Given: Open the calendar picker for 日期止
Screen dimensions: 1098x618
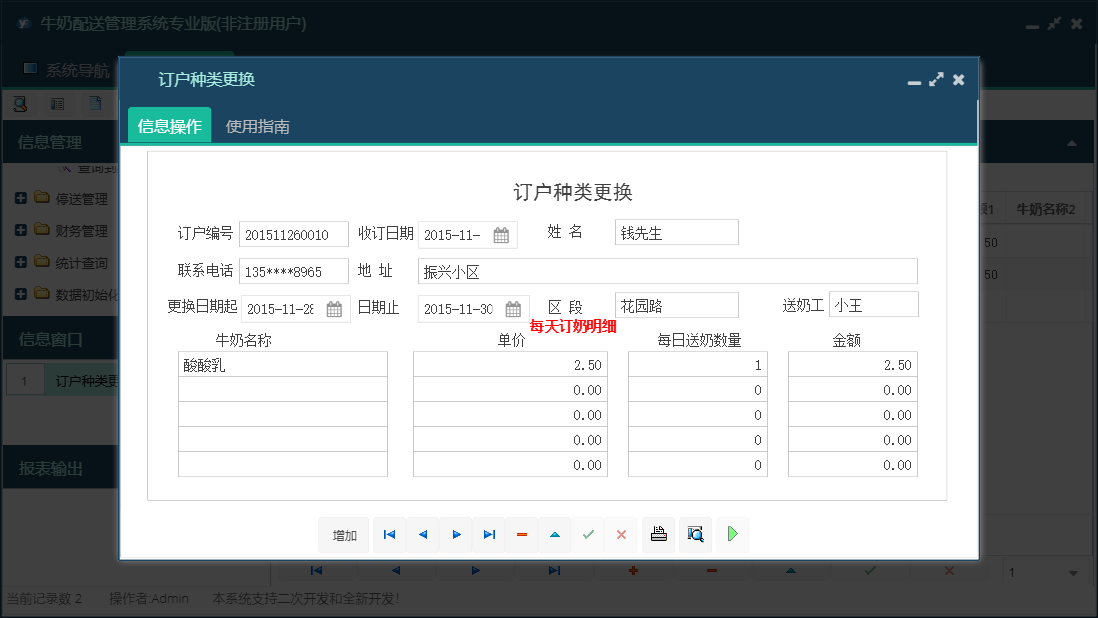Looking at the screenshot, I should coord(512,308).
